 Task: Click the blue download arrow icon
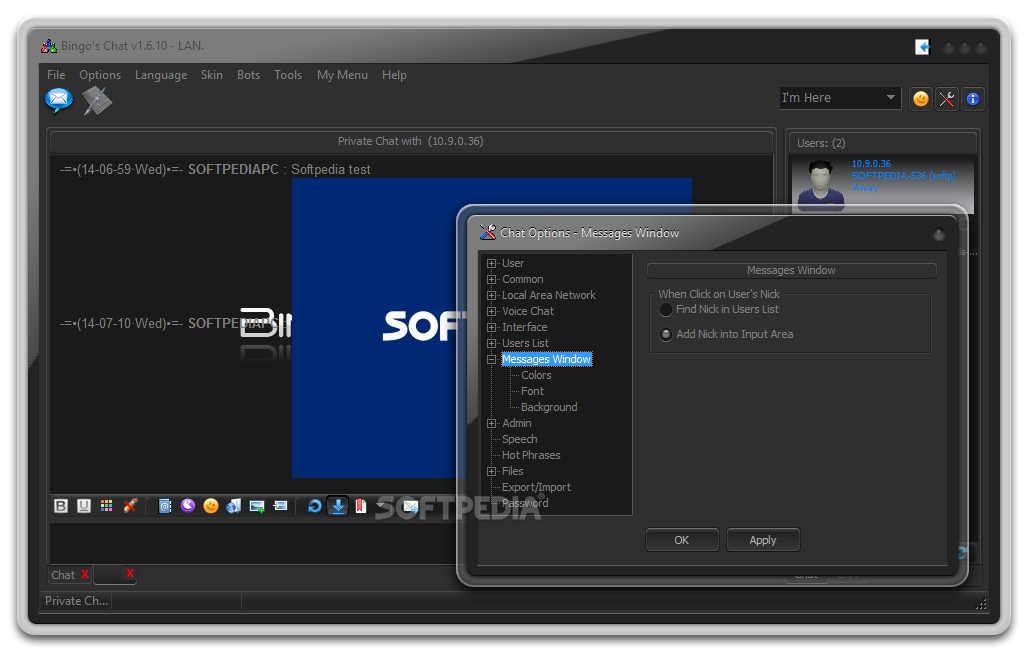(338, 506)
